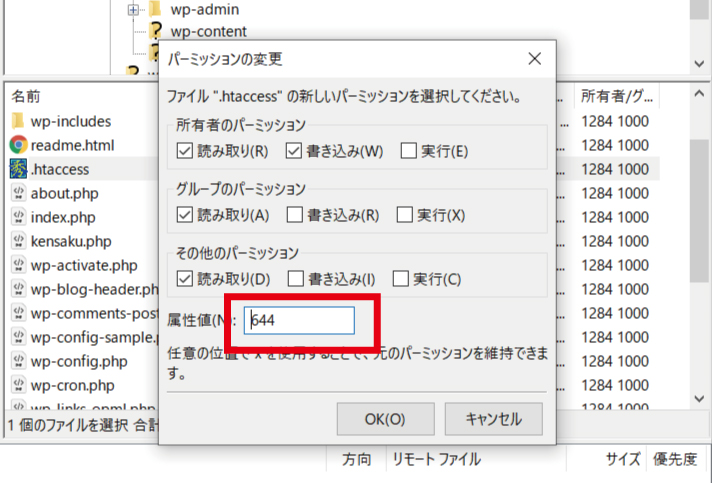Click the about.php file icon
The width and height of the screenshot is (712, 483).
[18, 193]
